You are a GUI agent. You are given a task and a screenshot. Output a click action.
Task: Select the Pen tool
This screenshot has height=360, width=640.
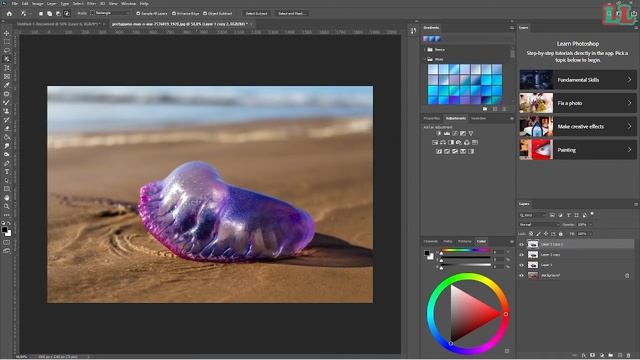point(7,163)
